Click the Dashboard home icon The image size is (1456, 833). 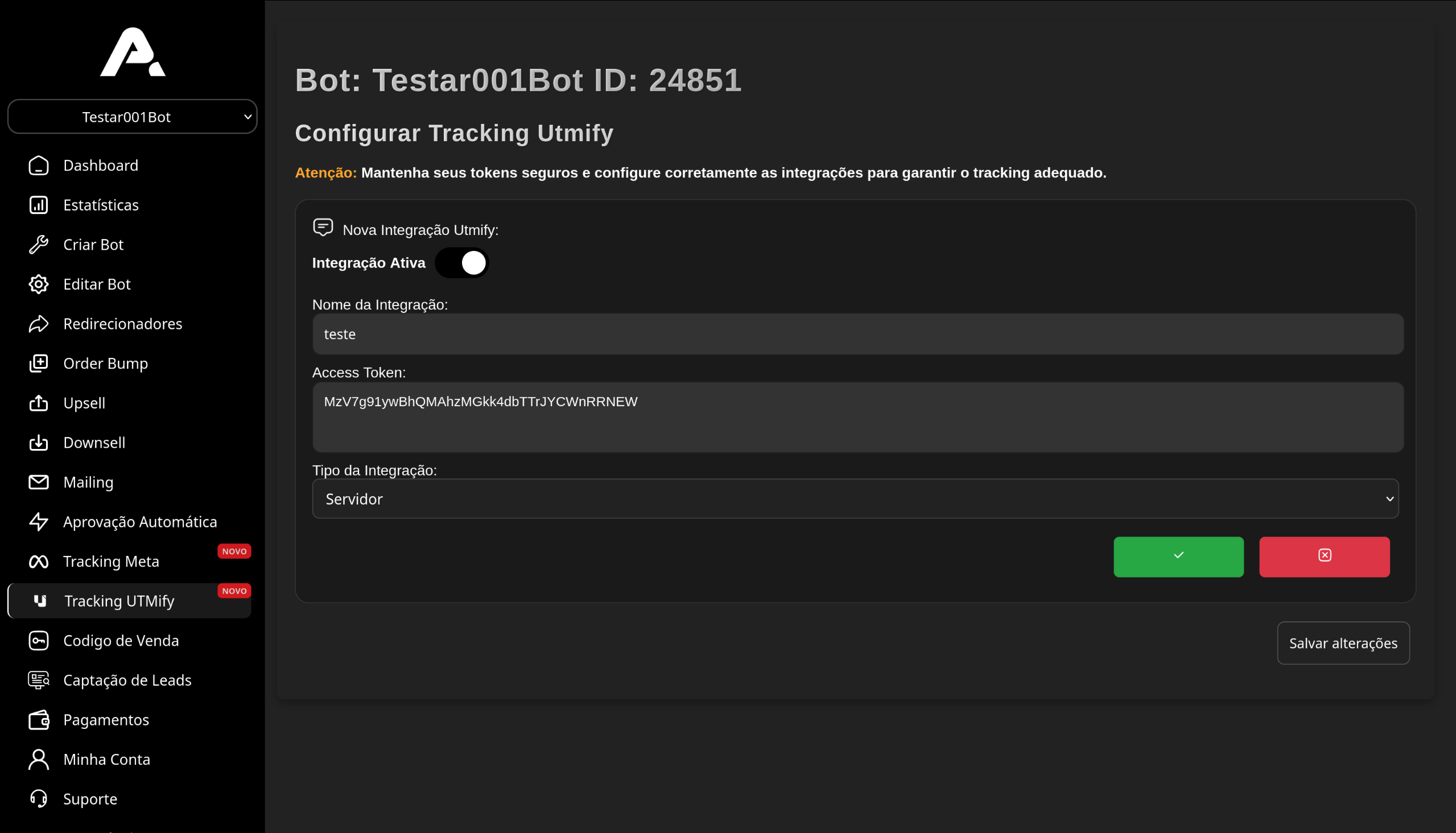point(38,166)
